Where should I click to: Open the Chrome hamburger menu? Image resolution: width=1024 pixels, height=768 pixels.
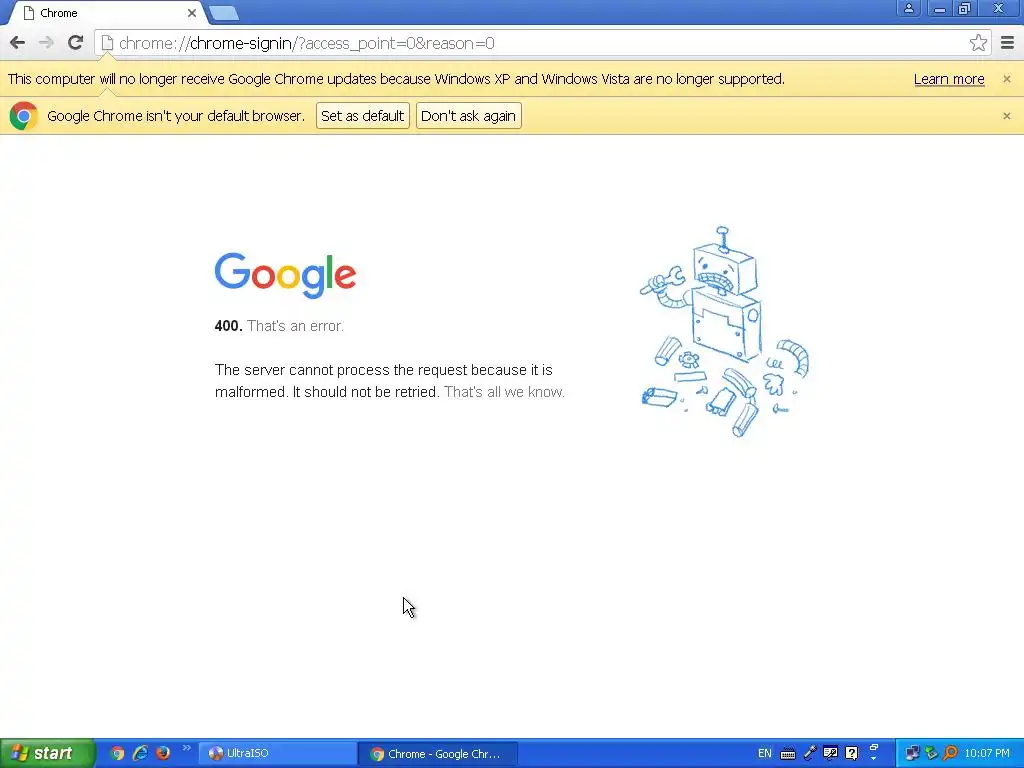pos(1008,43)
